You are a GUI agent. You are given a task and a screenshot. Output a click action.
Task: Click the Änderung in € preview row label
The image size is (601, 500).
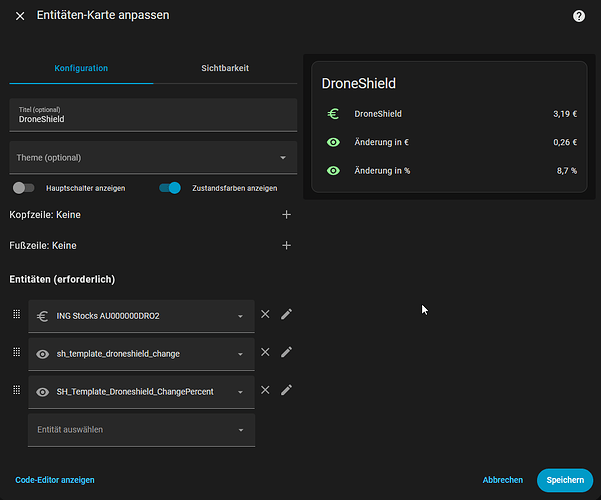(381, 142)
